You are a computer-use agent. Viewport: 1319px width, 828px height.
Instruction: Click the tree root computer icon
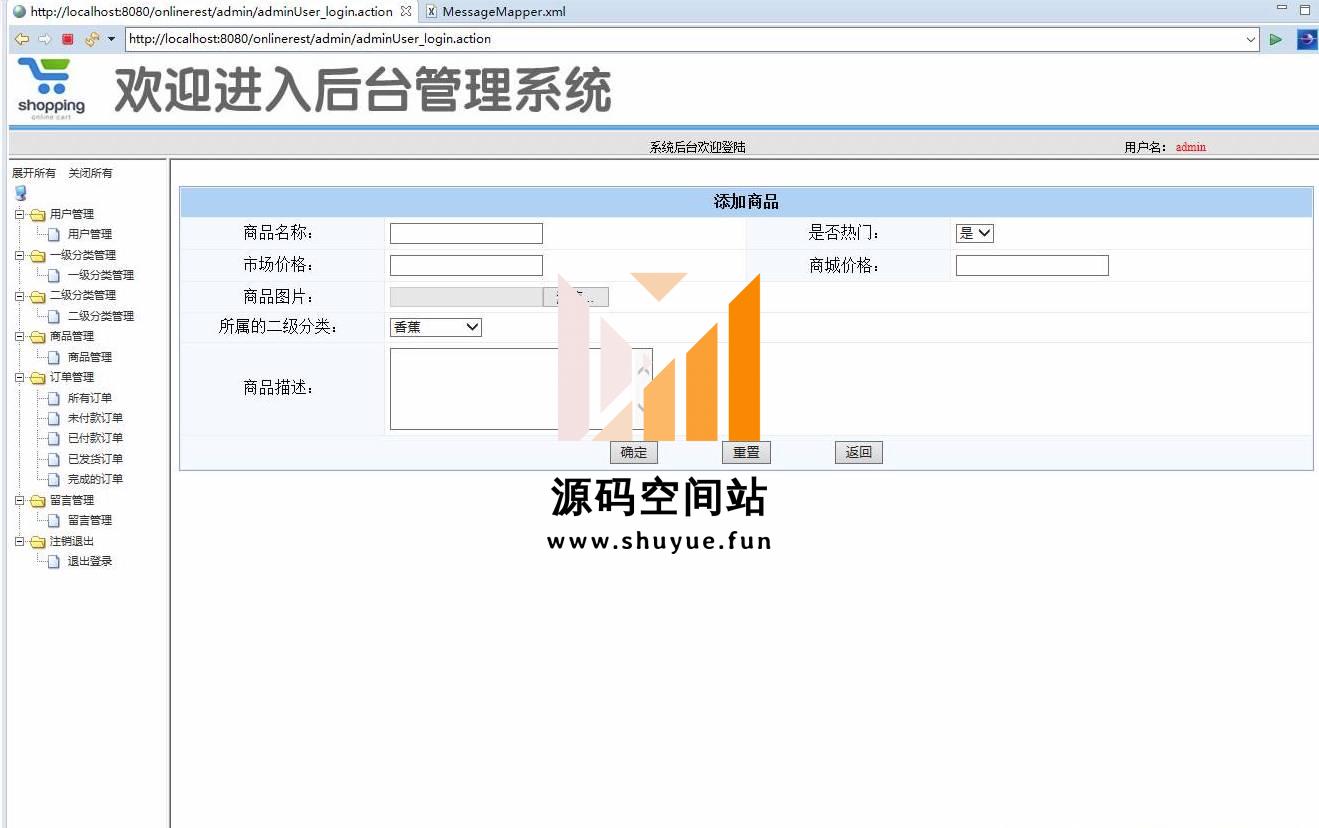[20, 193]
